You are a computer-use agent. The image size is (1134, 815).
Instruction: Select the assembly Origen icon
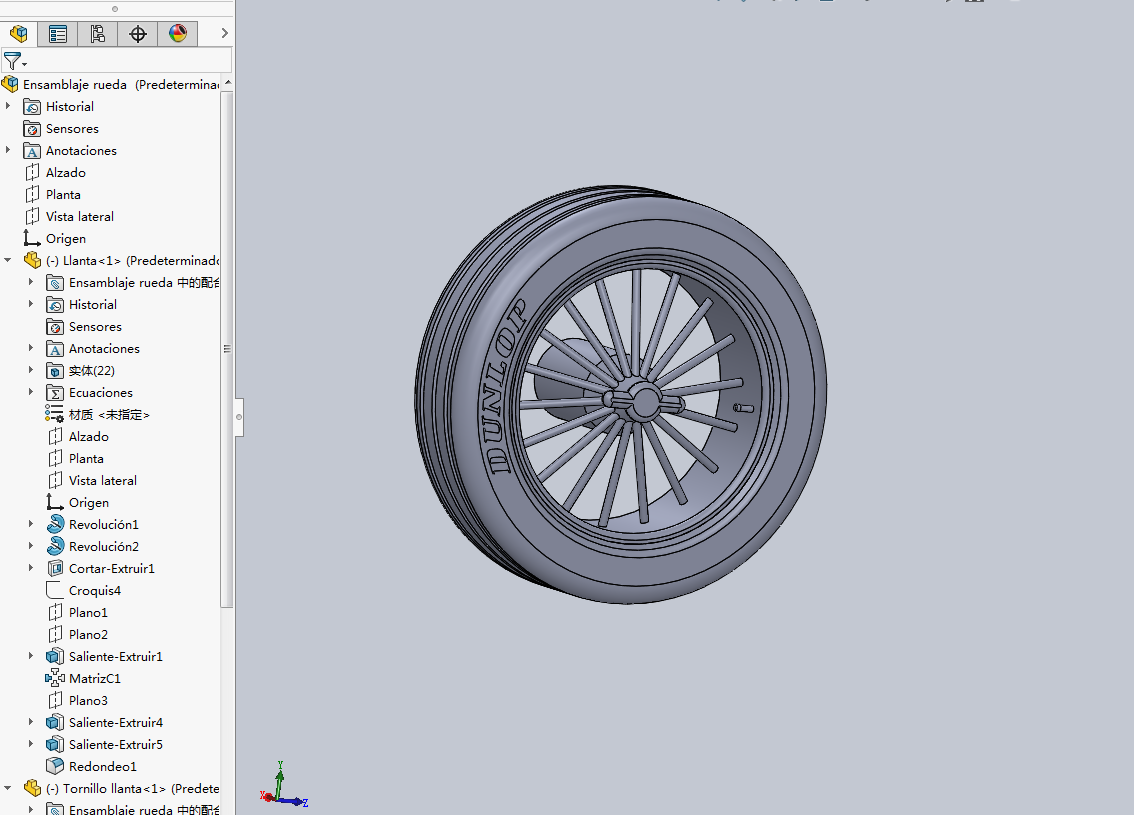(x=32, y=238)
